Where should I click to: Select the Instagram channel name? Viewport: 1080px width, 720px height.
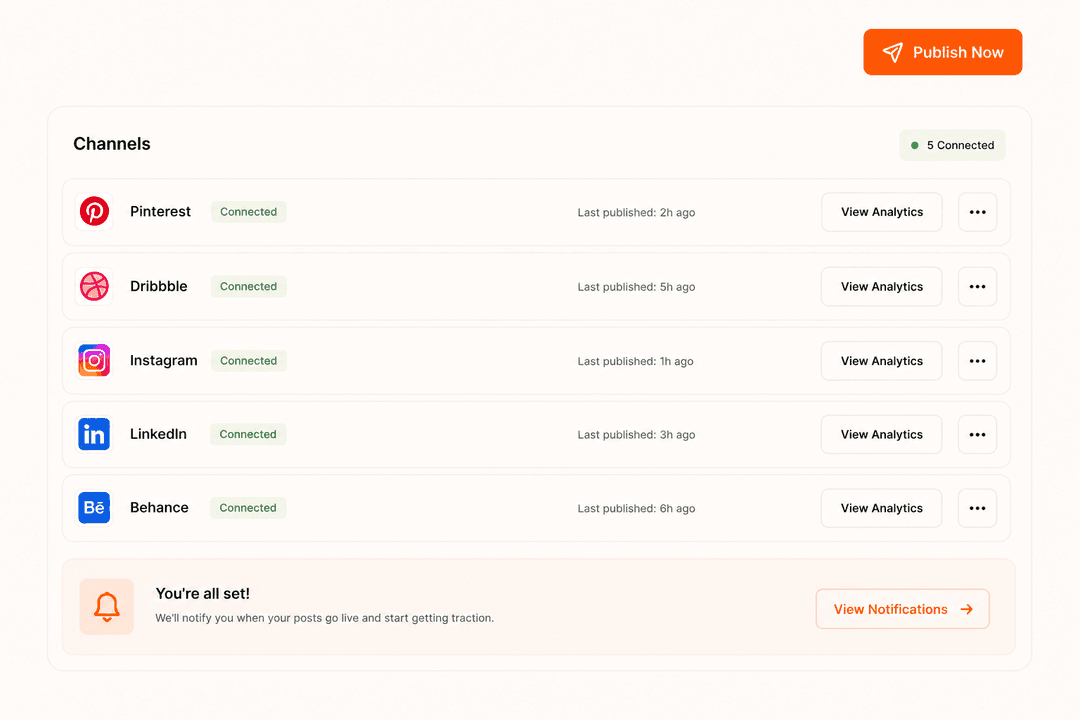[x=163, y=360]
